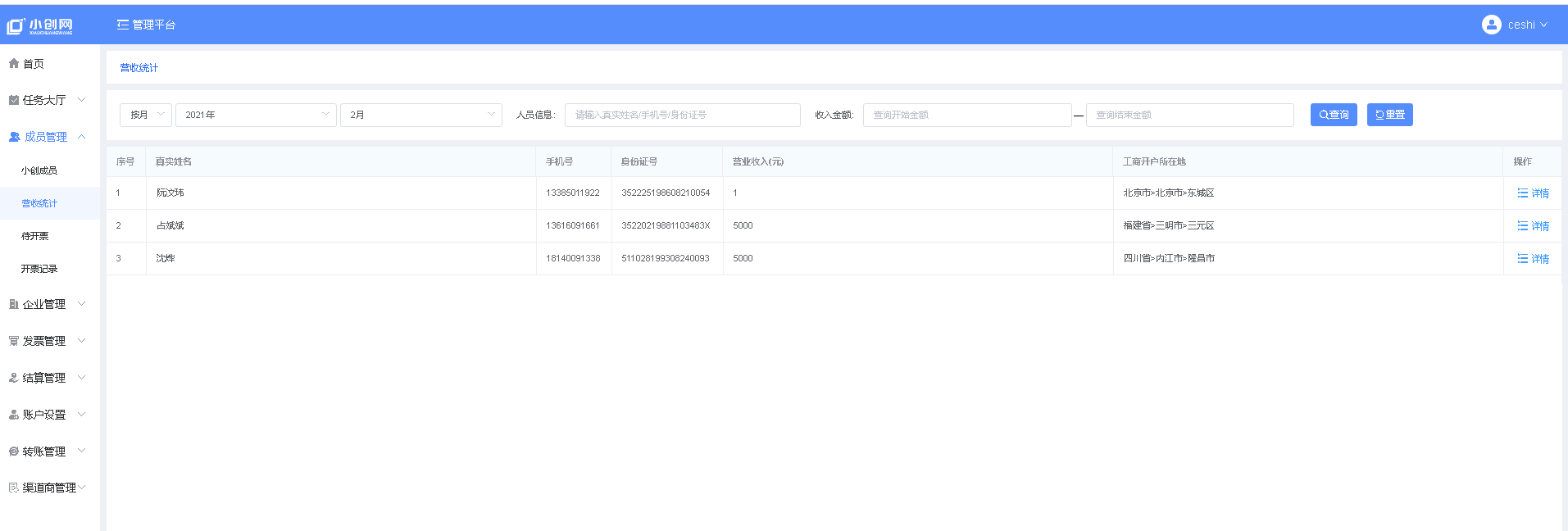Click the 转账管理 sidebar icon
Viewport: 1568px width, 531px height.
pyautogui.click(x=14, y=452)
